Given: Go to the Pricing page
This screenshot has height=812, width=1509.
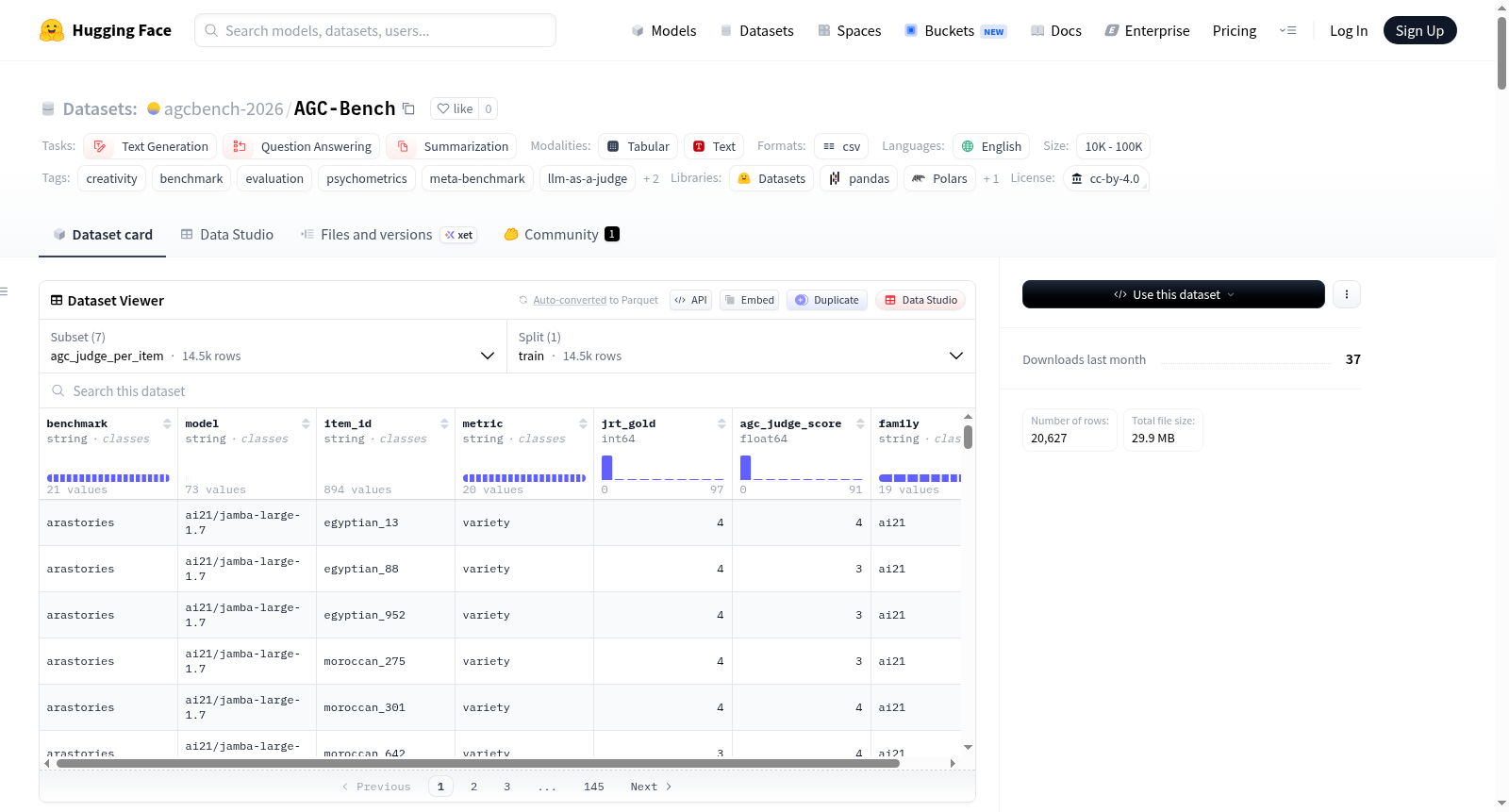Looking at the screenshot, I should 1235,30.
